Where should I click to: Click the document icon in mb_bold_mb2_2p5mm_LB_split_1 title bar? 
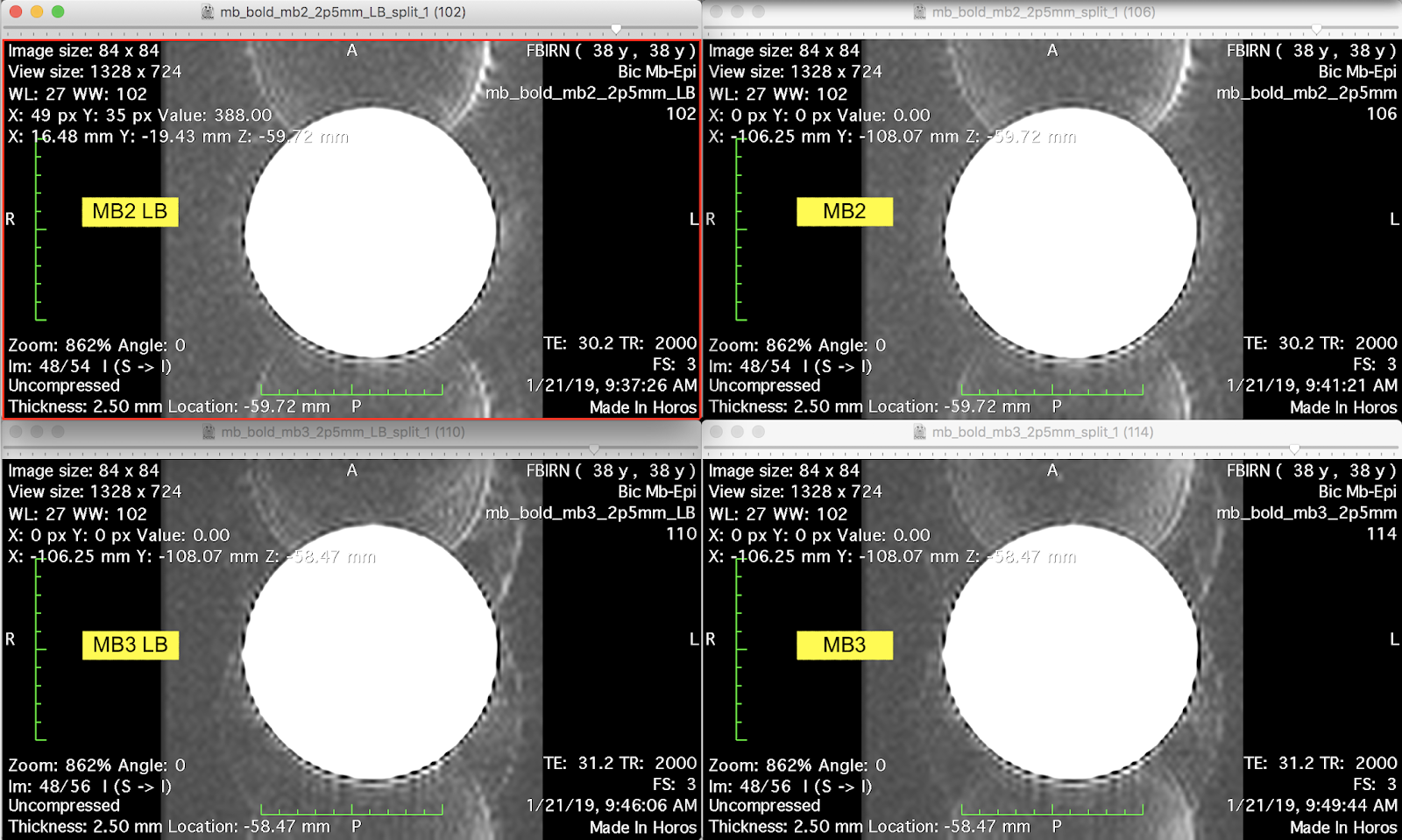point(208,12)
